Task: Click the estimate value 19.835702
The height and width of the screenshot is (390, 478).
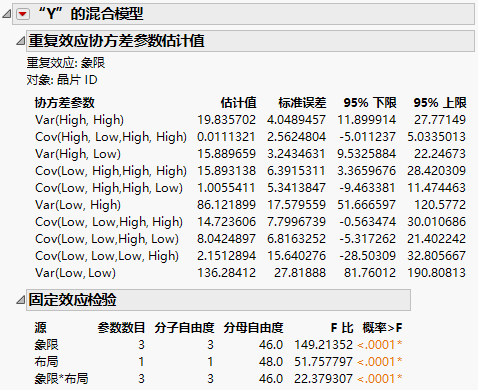Action: (x=227, y=120)
